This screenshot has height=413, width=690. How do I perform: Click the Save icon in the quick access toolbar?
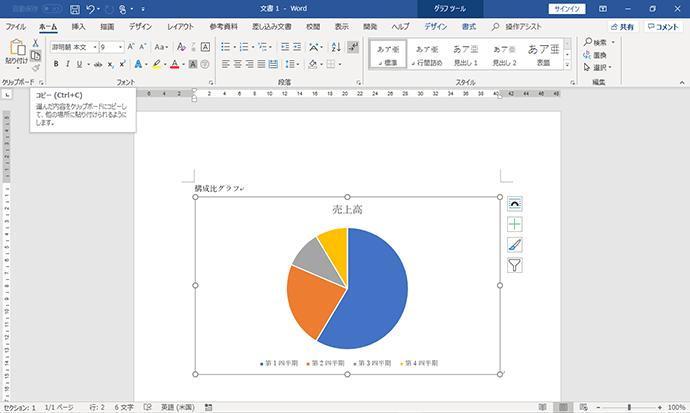point(75,9)
